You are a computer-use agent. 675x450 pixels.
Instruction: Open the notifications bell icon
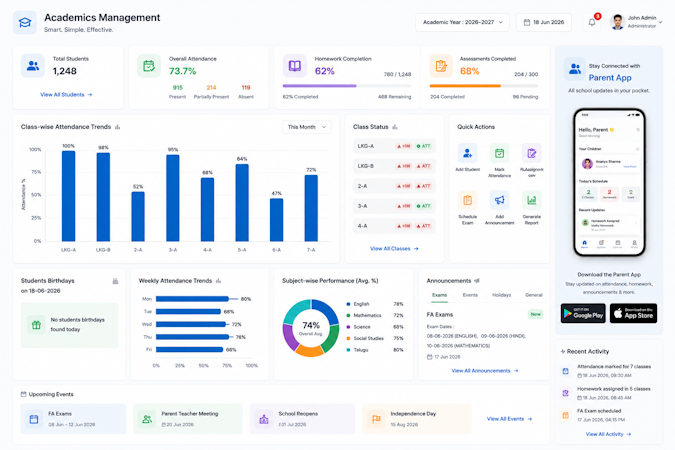[592, 22]
